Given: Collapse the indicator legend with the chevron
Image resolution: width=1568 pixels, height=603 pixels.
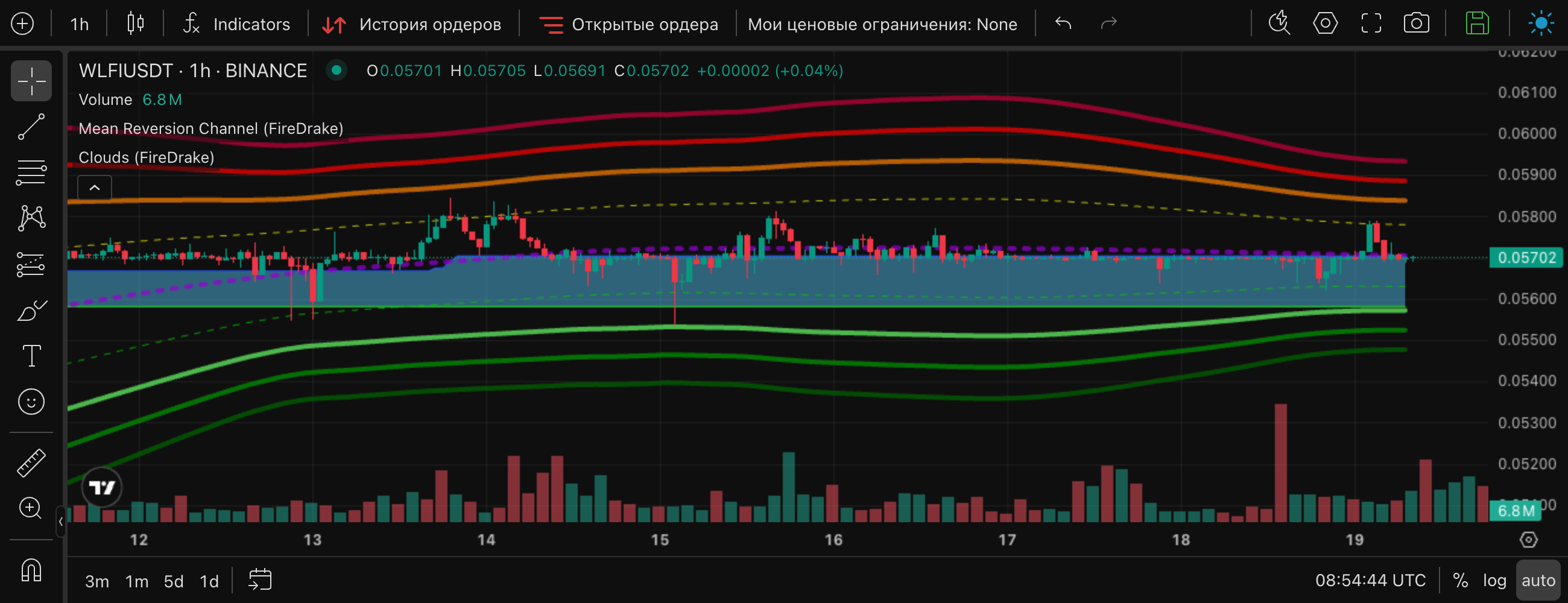Looking at the screenshot, I should [x=94, y=188].
